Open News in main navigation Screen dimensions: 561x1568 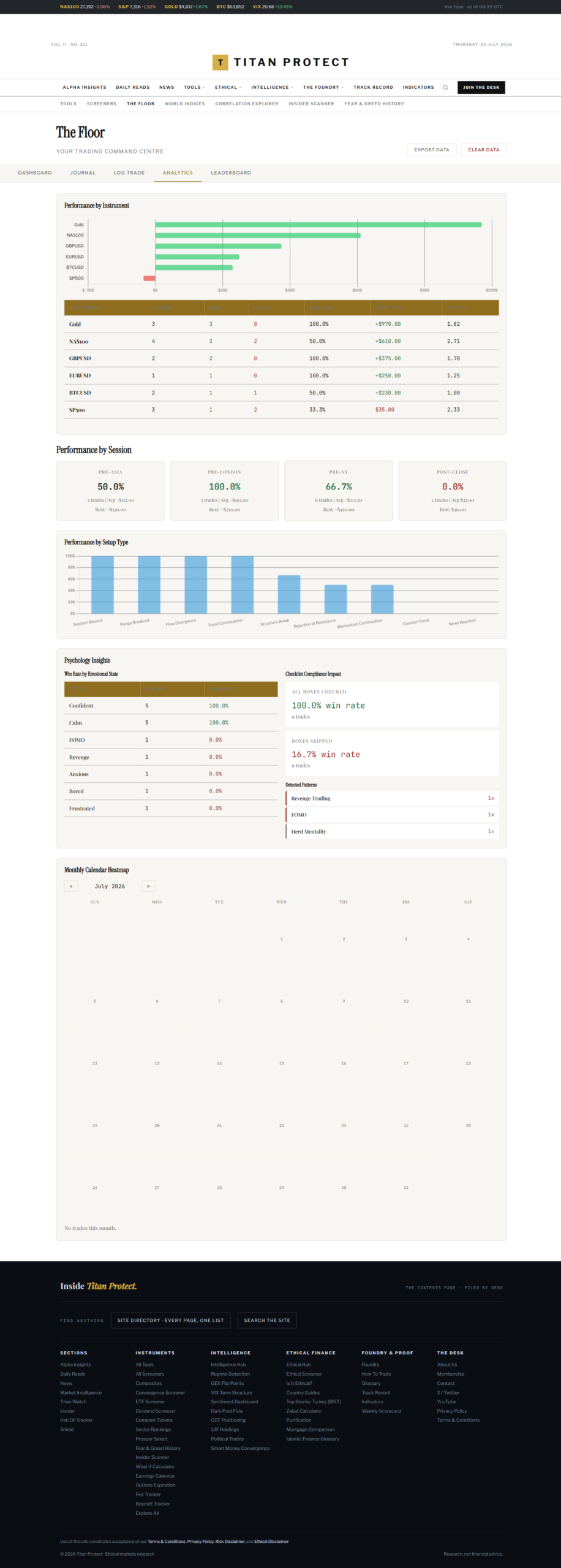pos(167,88)
